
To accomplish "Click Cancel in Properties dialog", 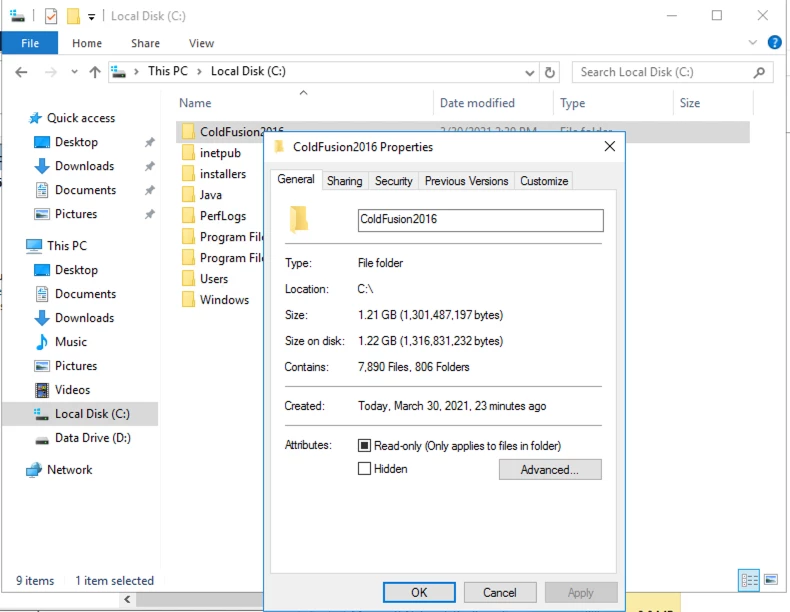I will coord(500,592).
